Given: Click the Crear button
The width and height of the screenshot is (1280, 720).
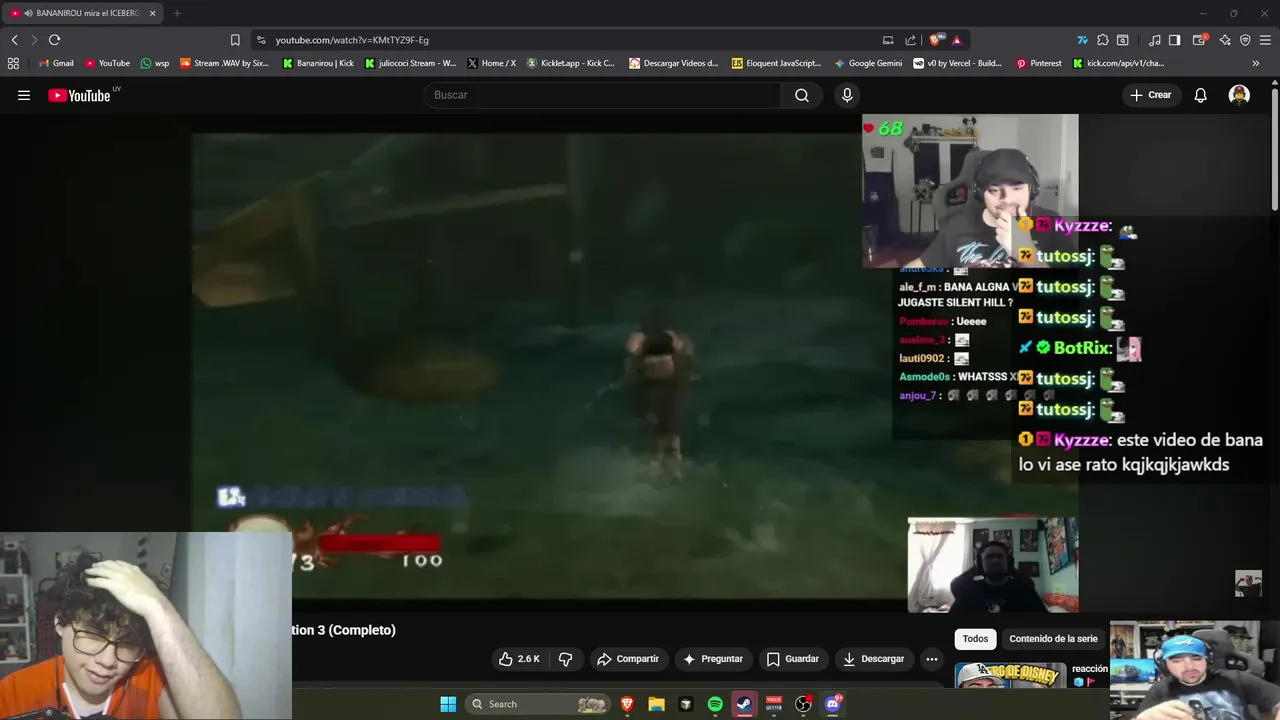Looking at the screenshot, I should [x=1150, y=95].
